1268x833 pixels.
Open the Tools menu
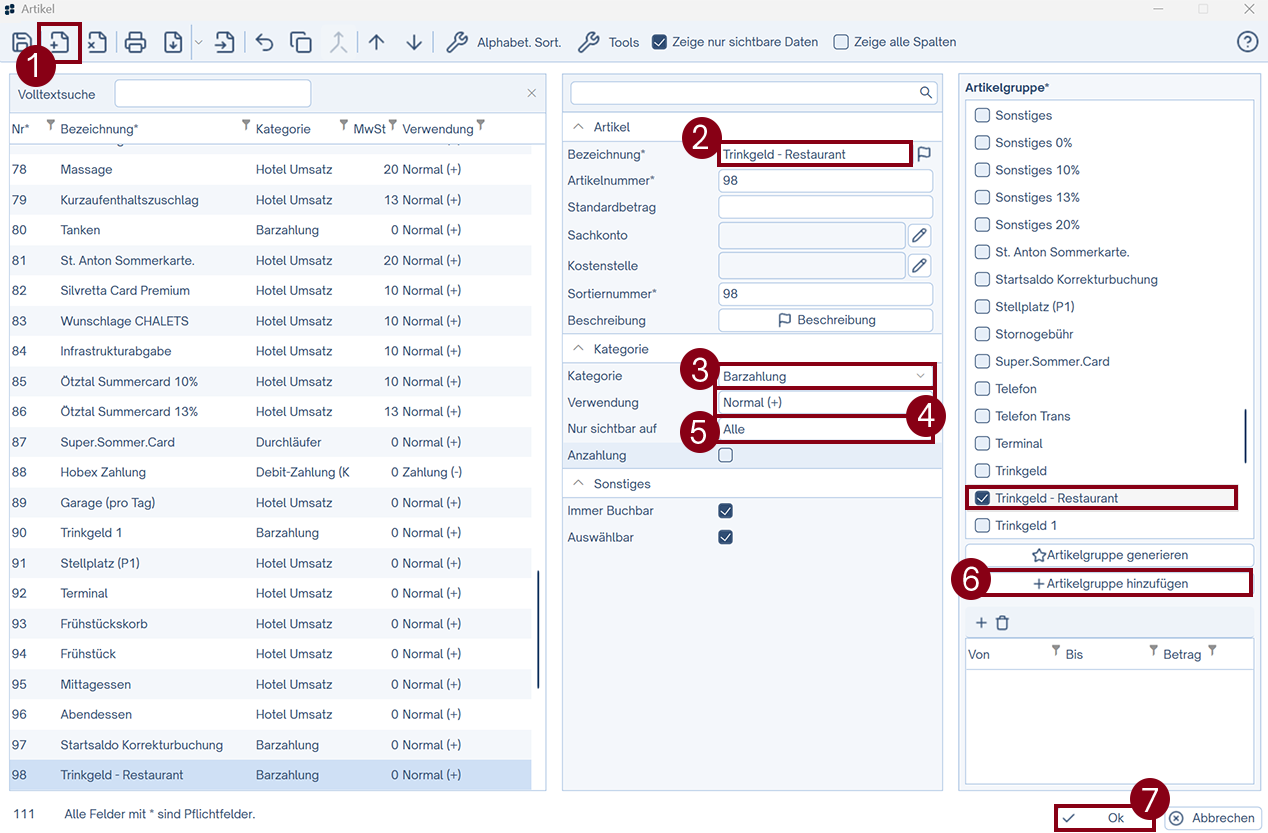609,42
